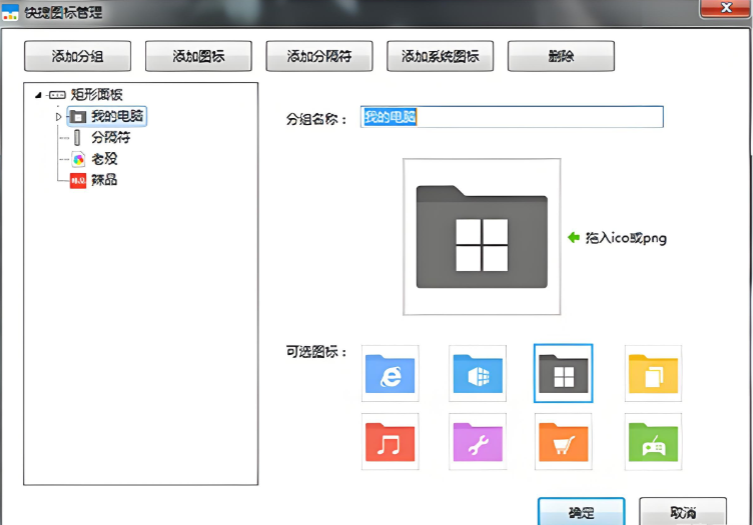The height and width of the screenshot is (525, 753).
Task: Pick the red music note folder icon
Action: pyautogui.click(x=390, y=441)
